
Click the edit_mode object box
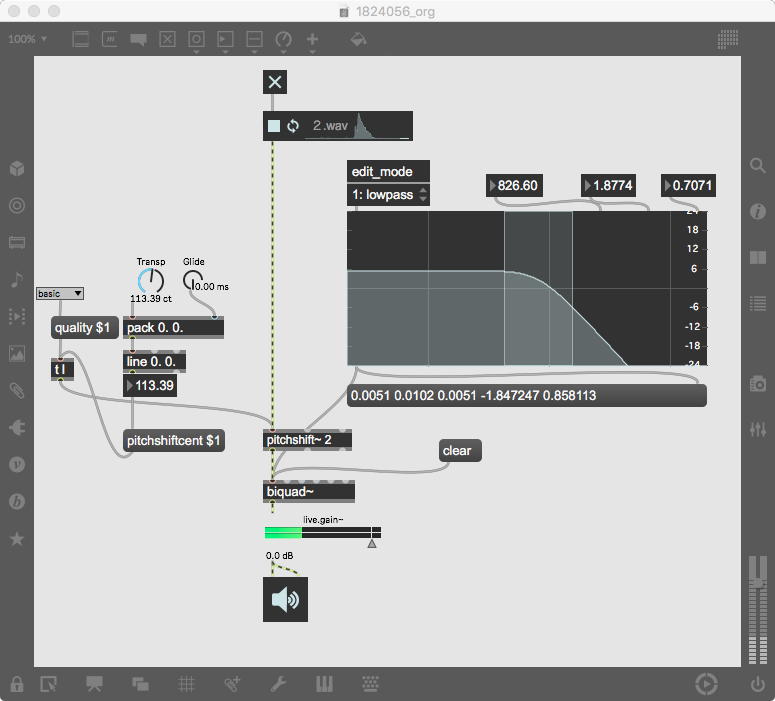coord(388,172)
